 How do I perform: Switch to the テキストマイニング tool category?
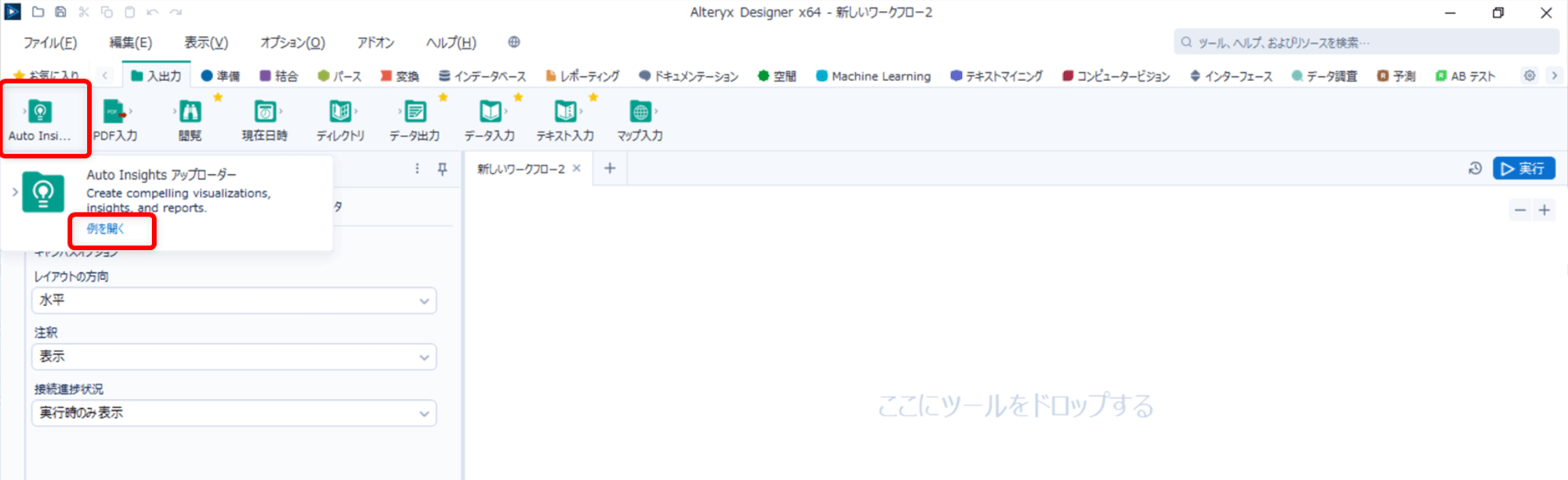[x=996, y=76]
